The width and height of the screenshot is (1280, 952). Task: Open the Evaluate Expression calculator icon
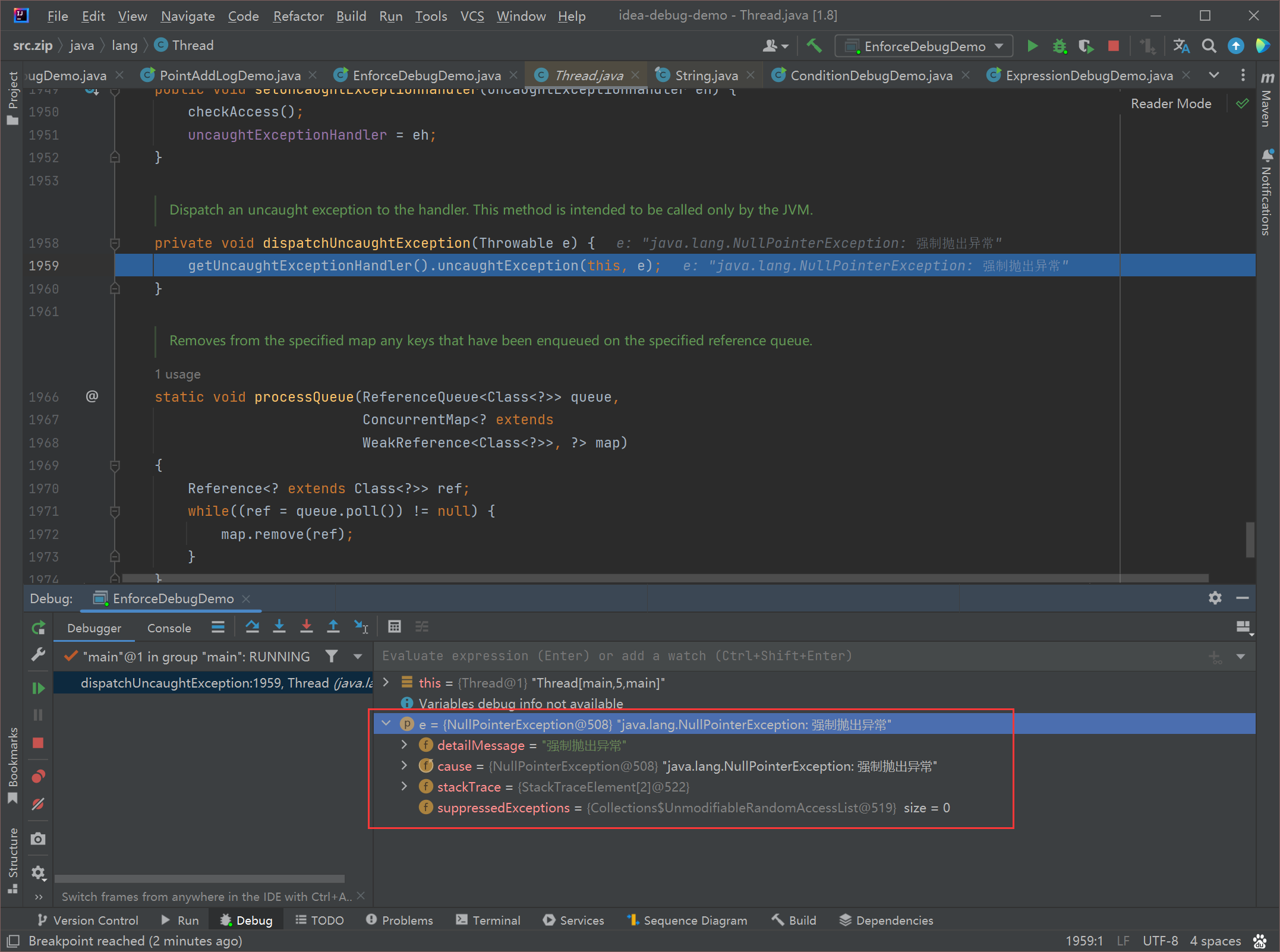[x=394, y=626]
